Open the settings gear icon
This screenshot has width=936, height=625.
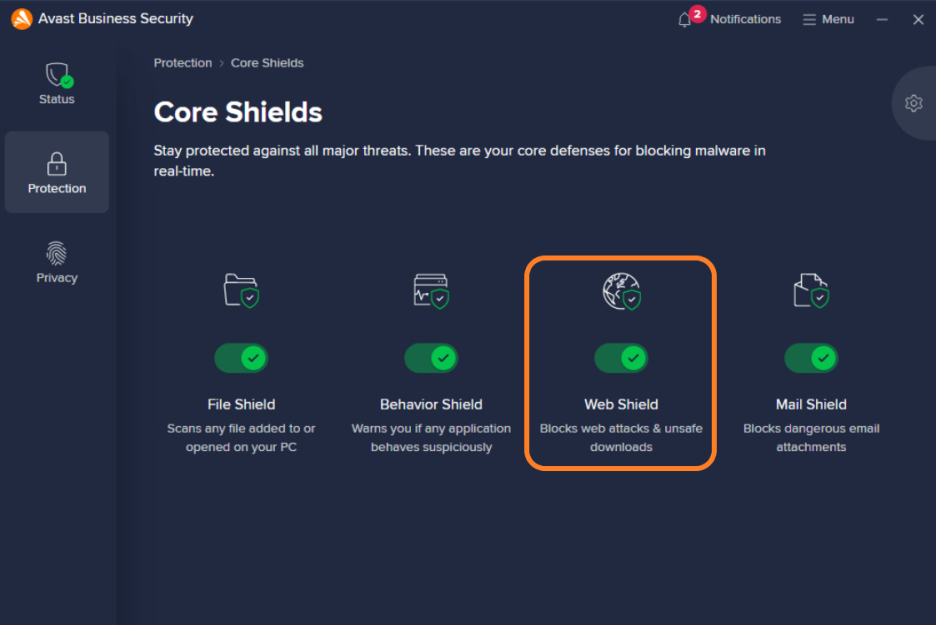coord(913,103)
